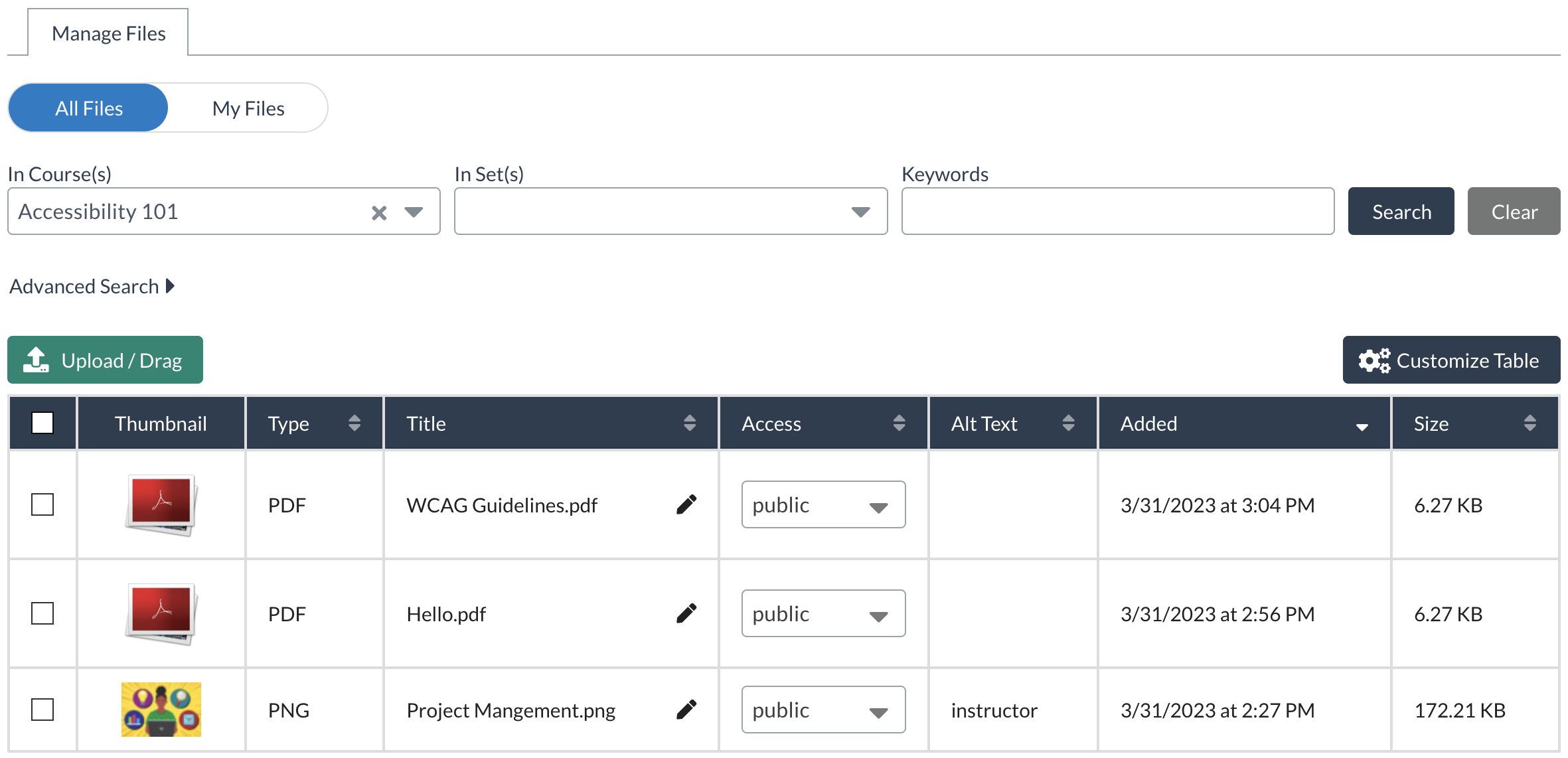Toggle the select-all checkbox in header
This screenshot has width=1568, height=758.
[42, 423]
